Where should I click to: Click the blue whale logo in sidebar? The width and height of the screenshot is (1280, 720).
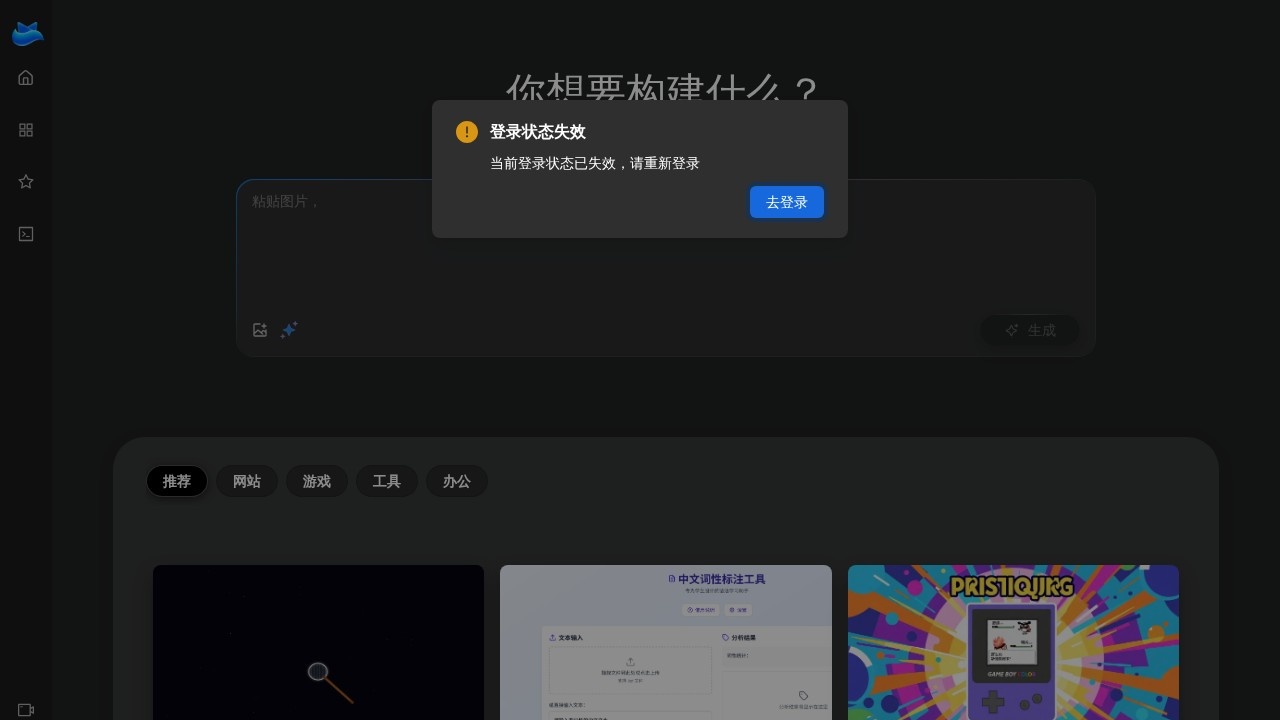click(27, 34)
